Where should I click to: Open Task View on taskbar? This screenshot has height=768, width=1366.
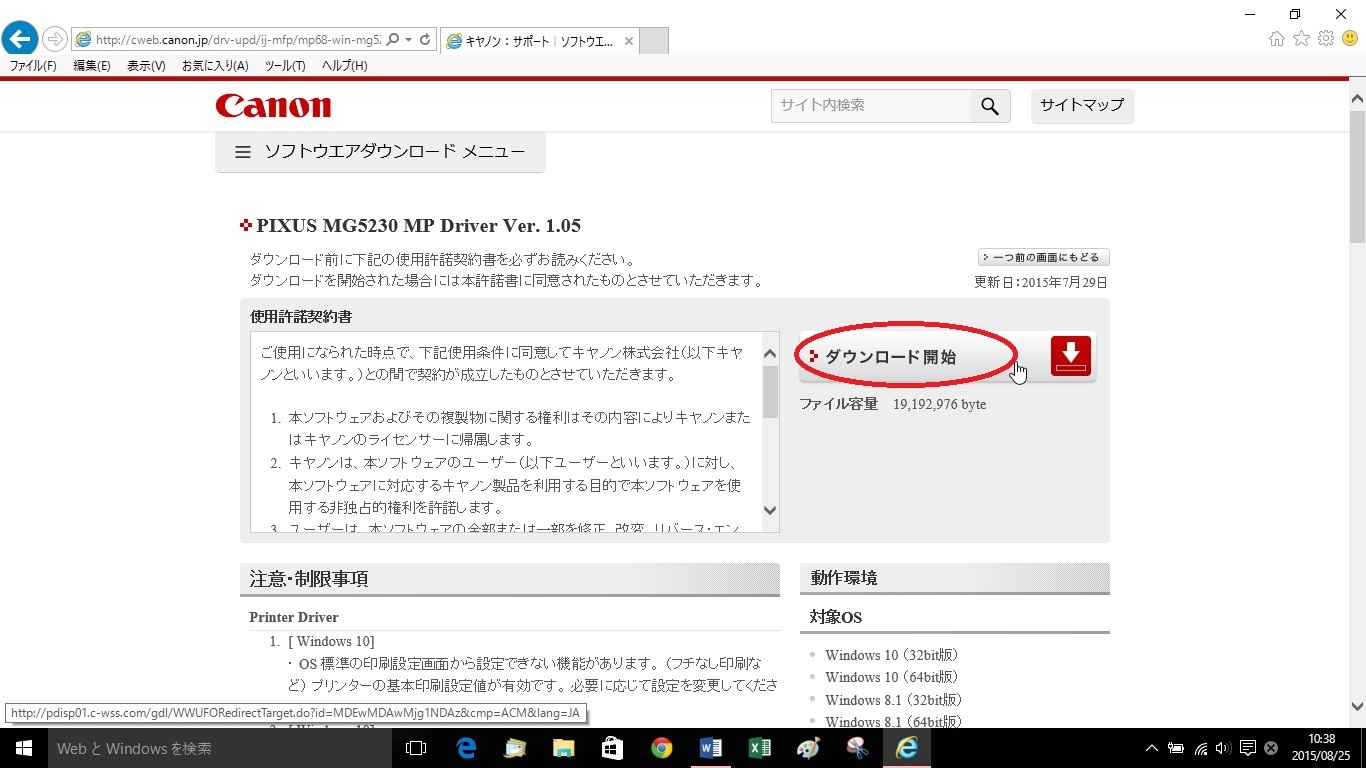(416, 748)
